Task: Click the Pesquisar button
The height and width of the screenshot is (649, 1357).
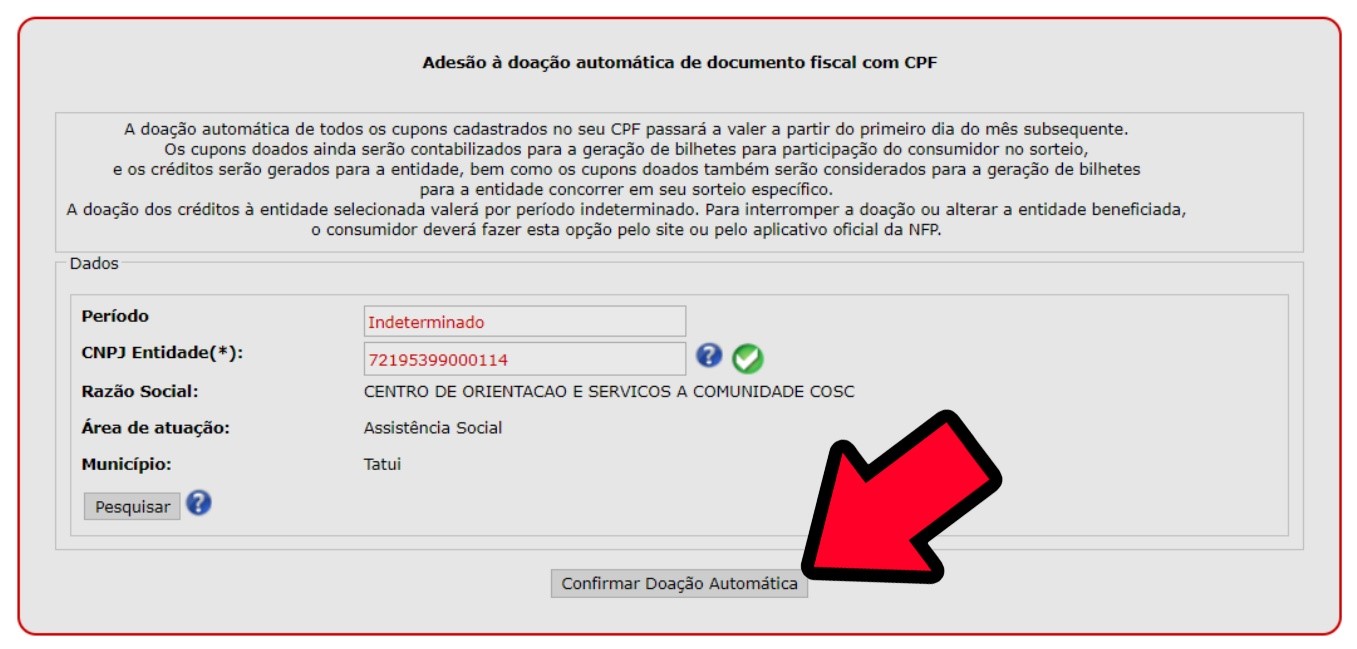Action: click(x=132, y=507)
